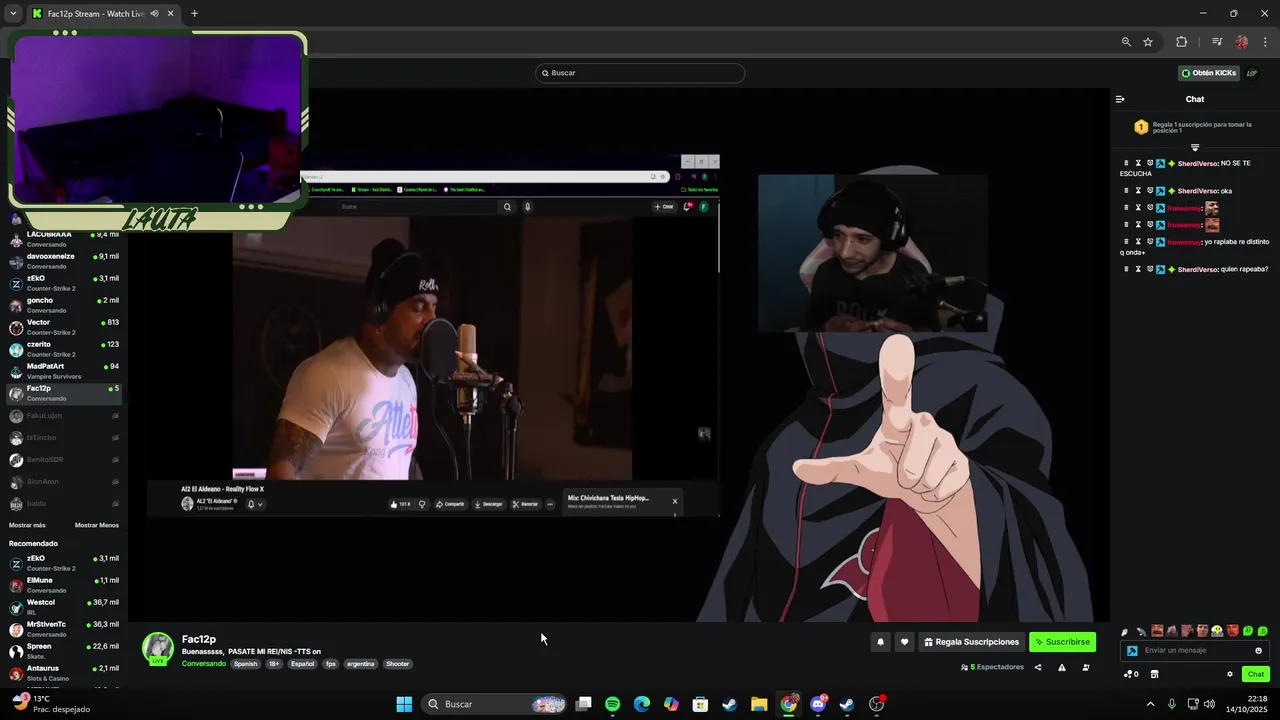The image size is (1280, 720).
Task: Open Task View from the taskbar
Action: (x=584, y=704)
